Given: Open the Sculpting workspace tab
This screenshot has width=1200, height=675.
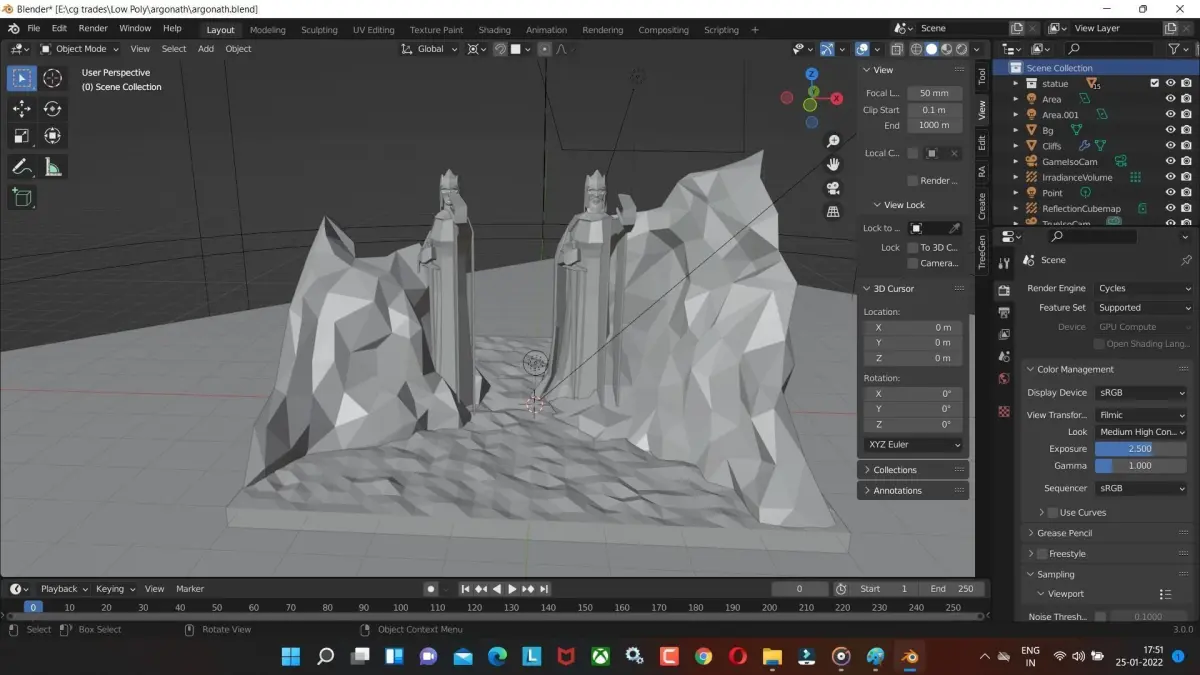Looking at the screenshot, I should [319, 30].
